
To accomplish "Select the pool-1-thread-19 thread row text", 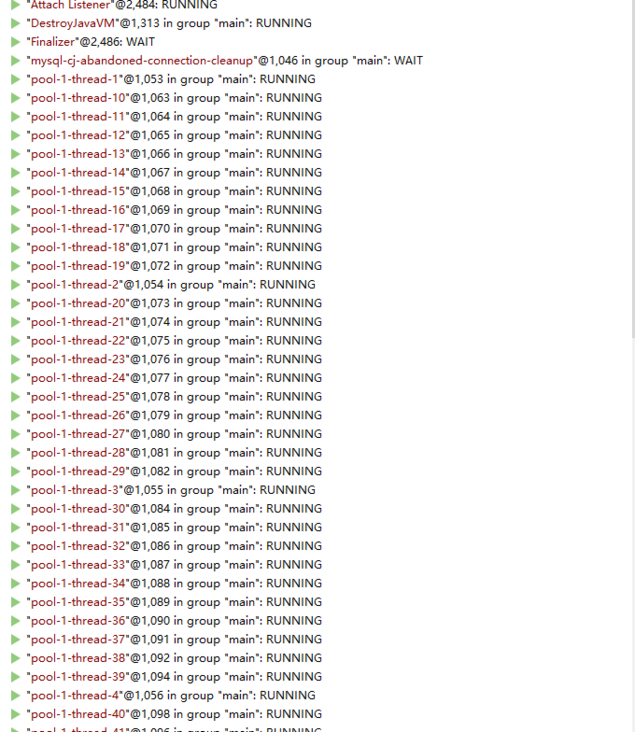I will click(x=175, y=266).
